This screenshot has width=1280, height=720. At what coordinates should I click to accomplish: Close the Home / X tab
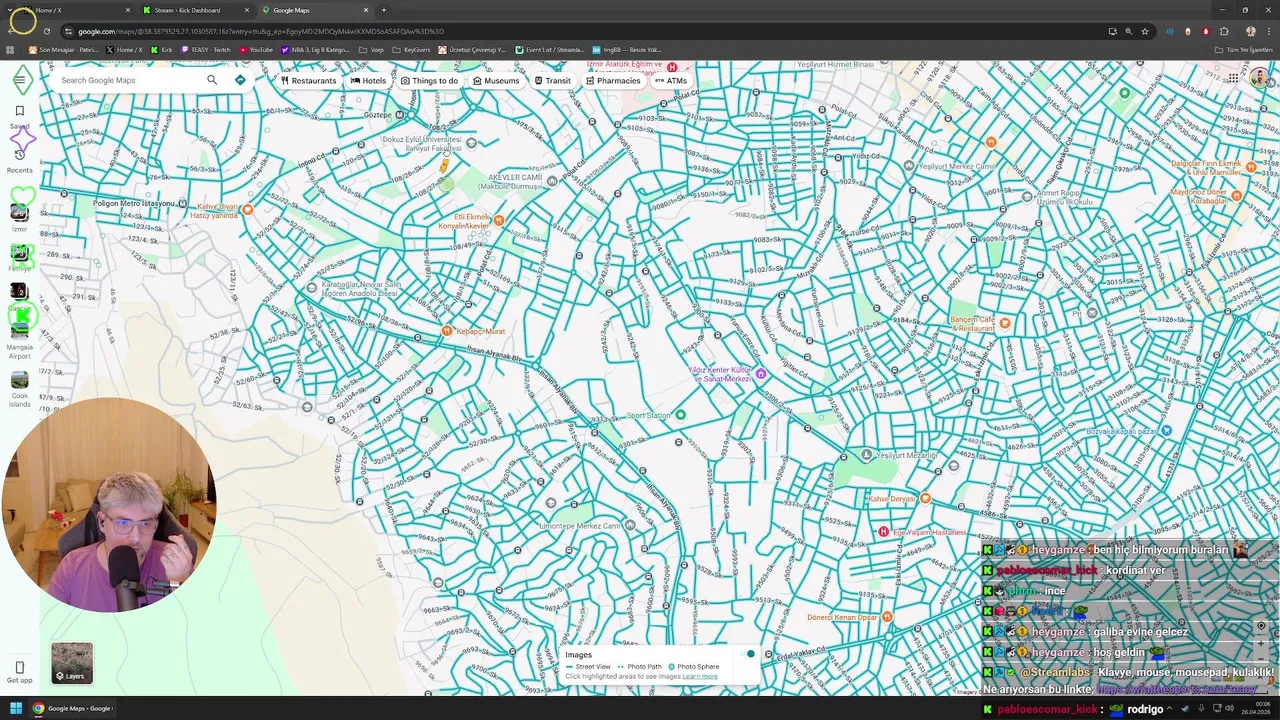click(128, 10)
